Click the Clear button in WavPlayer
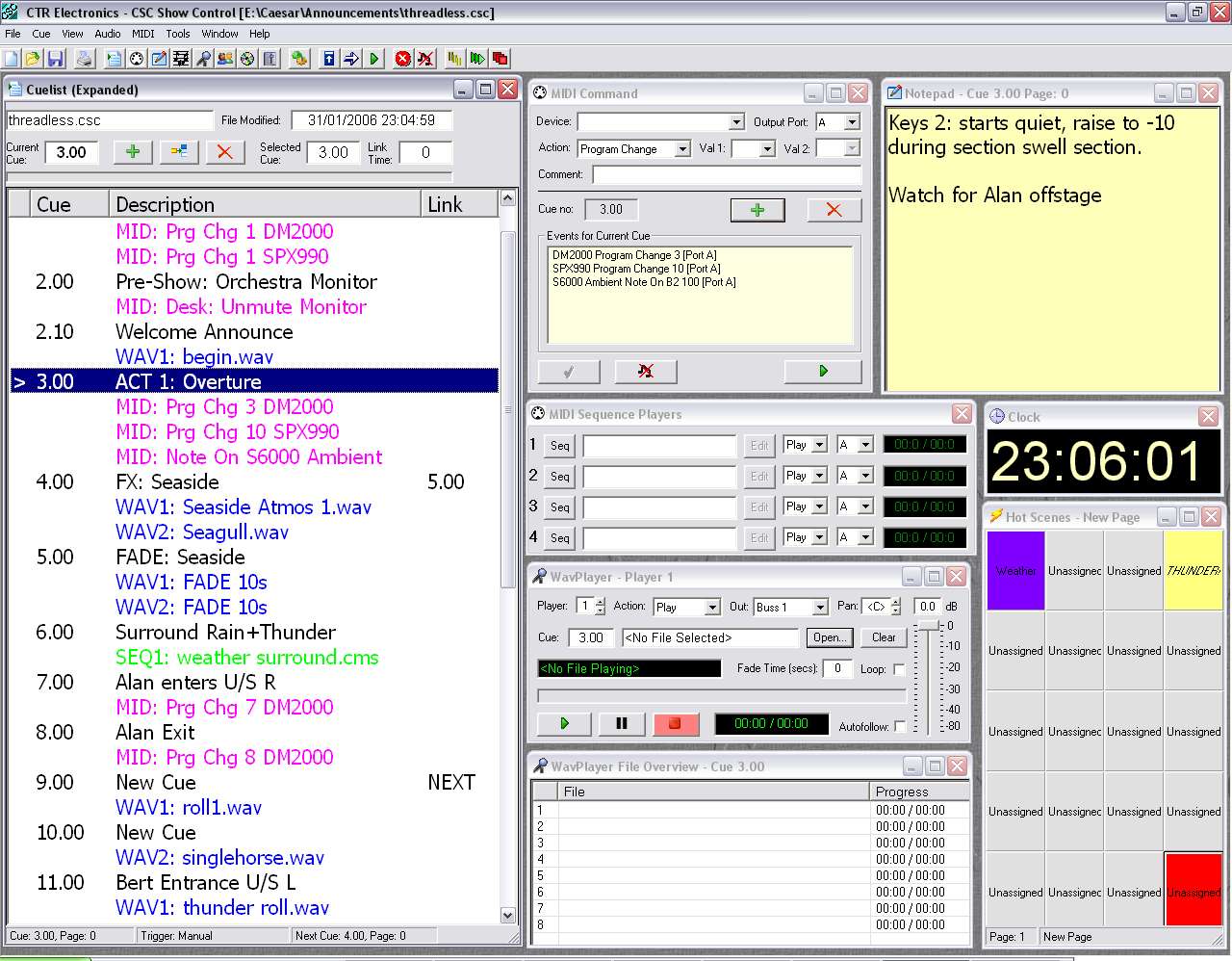 884,637
